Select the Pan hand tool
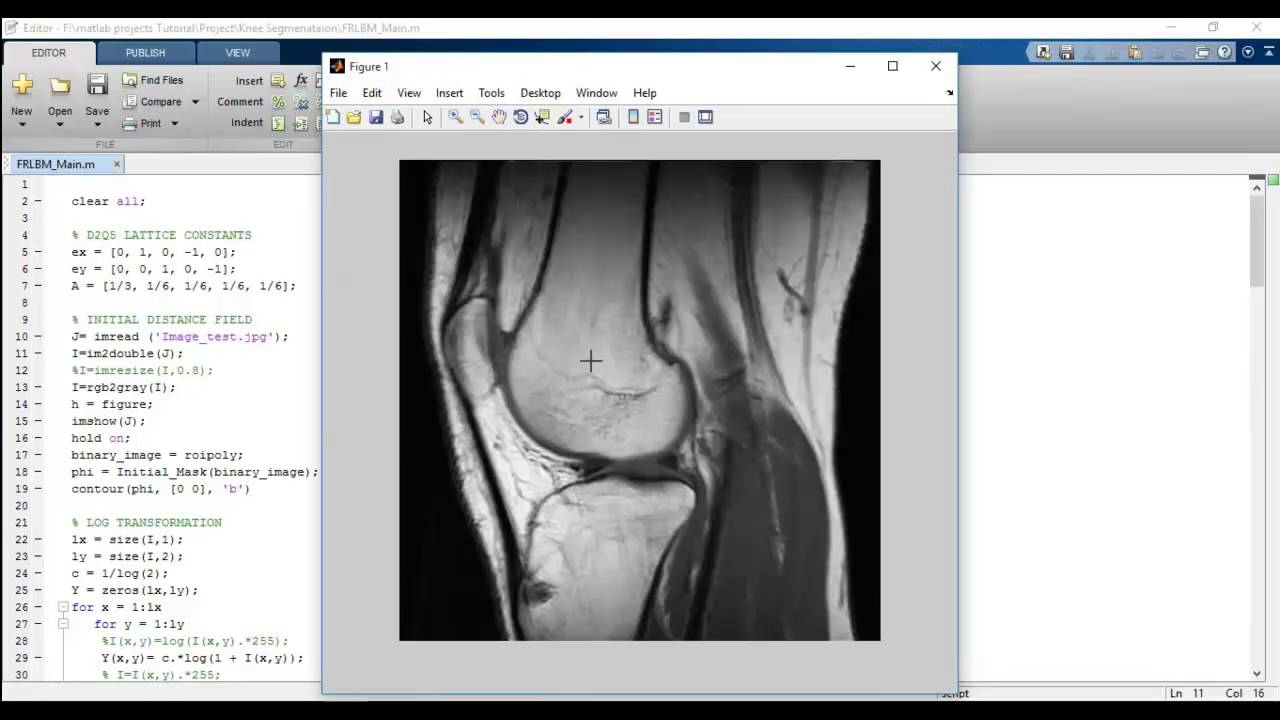Viewport: 1280px width, 720px height. pyautogui.click(x=499, y=117)
